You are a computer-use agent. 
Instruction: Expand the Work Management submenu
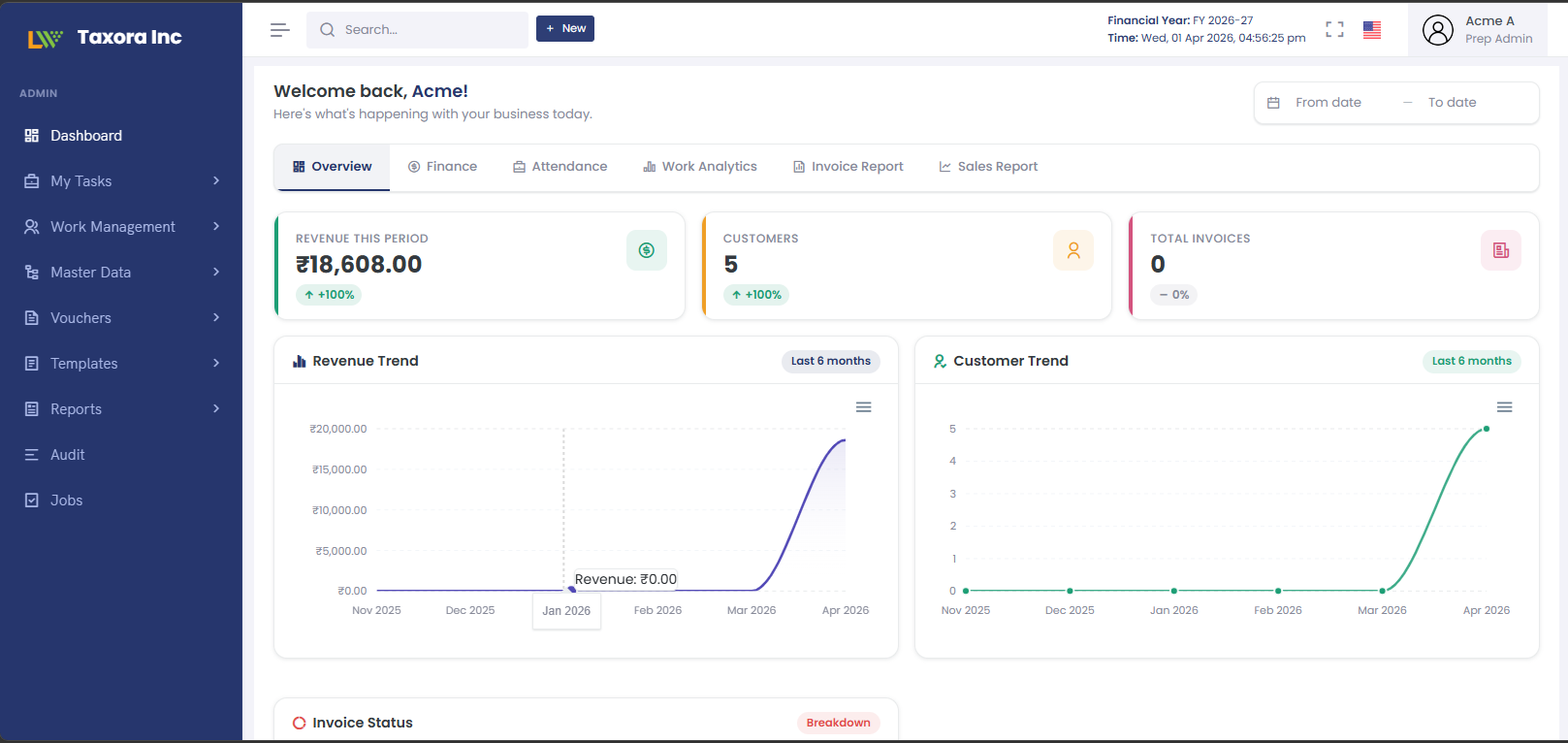121,227
